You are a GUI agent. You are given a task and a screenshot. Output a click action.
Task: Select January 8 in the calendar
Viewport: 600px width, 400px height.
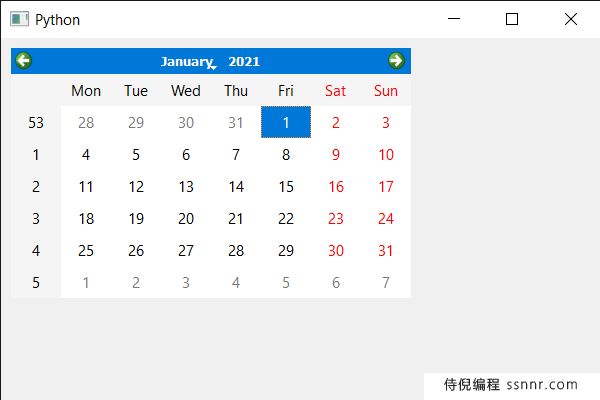click(286, 154)
